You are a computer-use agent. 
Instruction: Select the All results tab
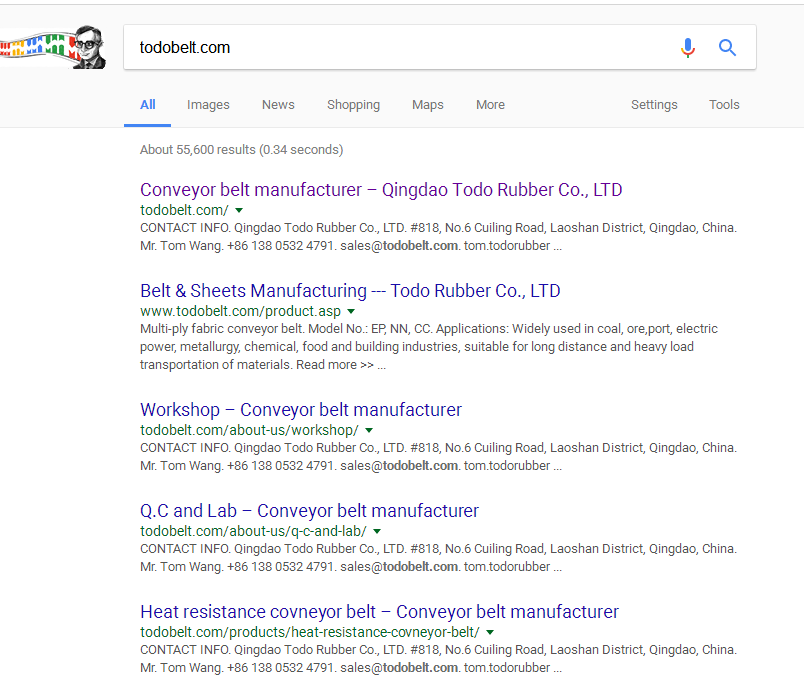[x=148, y=105]
